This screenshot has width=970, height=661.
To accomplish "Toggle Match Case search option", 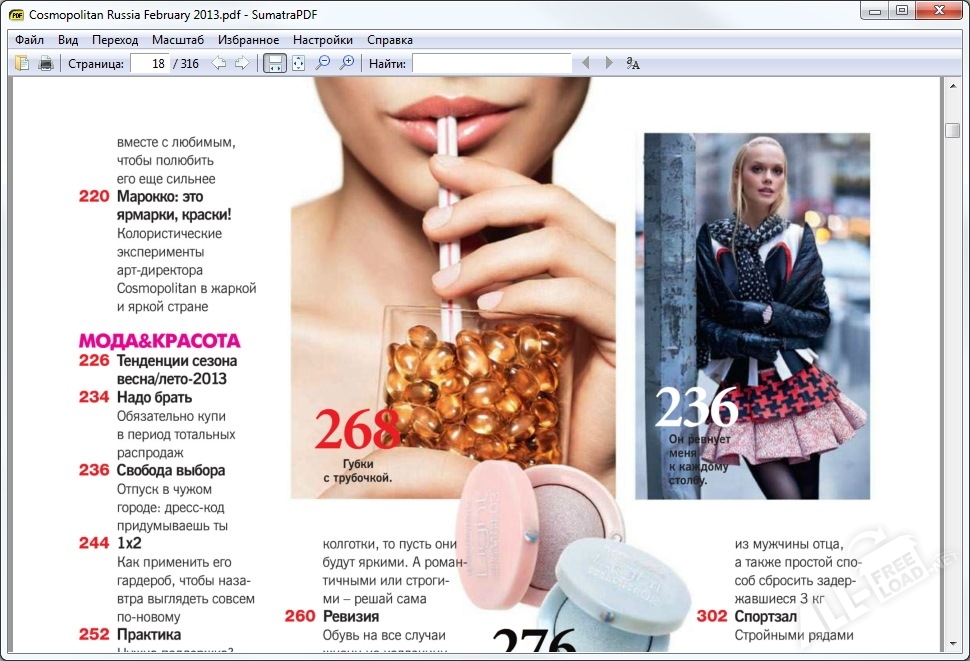I will [633, 64].
